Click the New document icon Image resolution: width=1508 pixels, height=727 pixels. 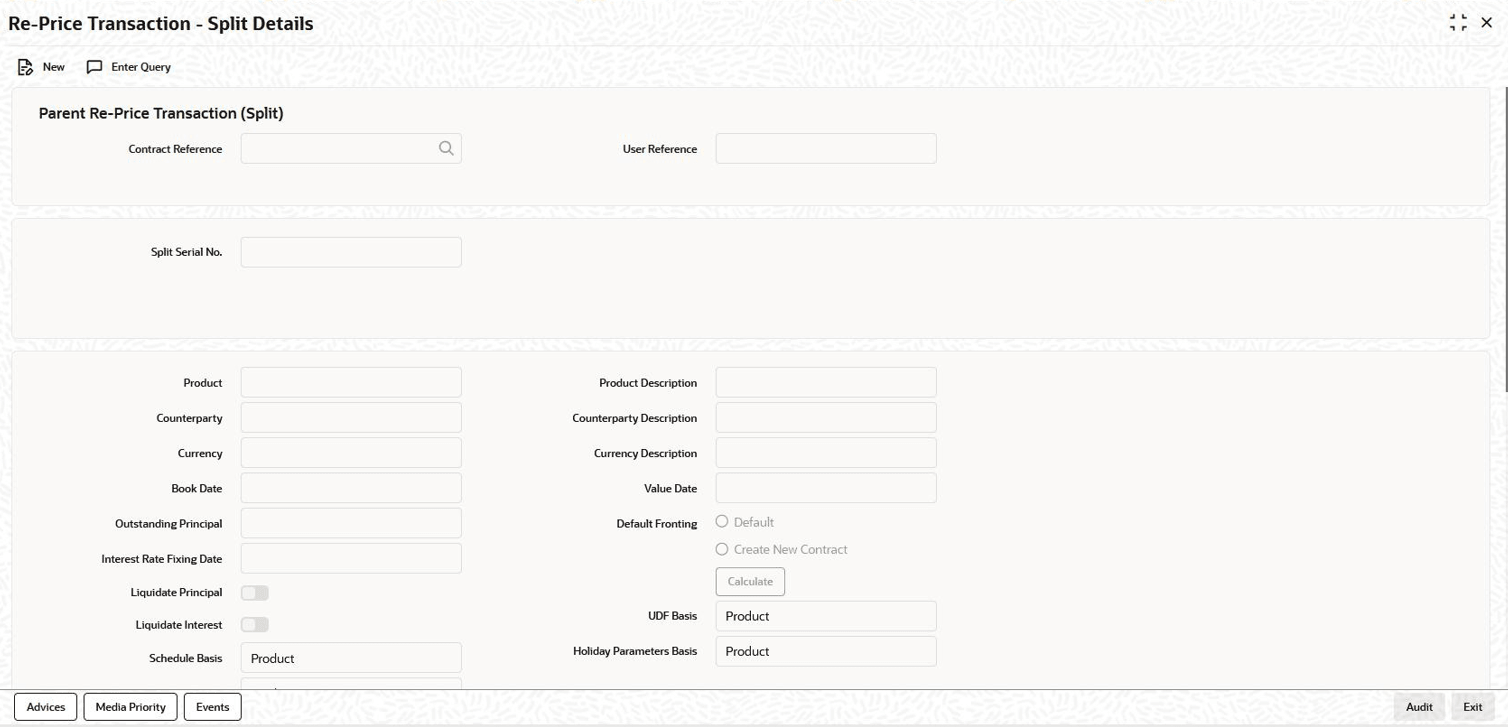[26, 67]
